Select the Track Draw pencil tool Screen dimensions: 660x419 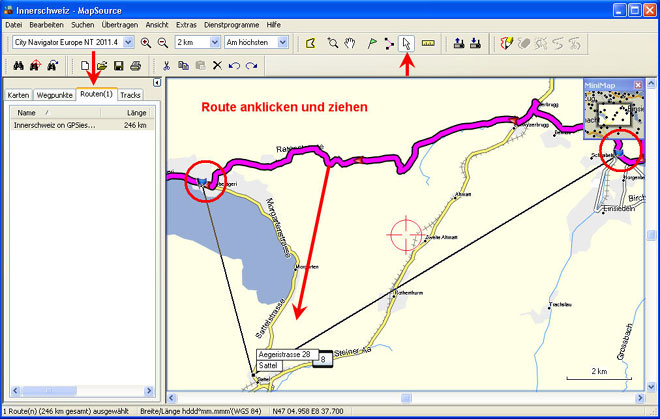[x=506, y=43]
